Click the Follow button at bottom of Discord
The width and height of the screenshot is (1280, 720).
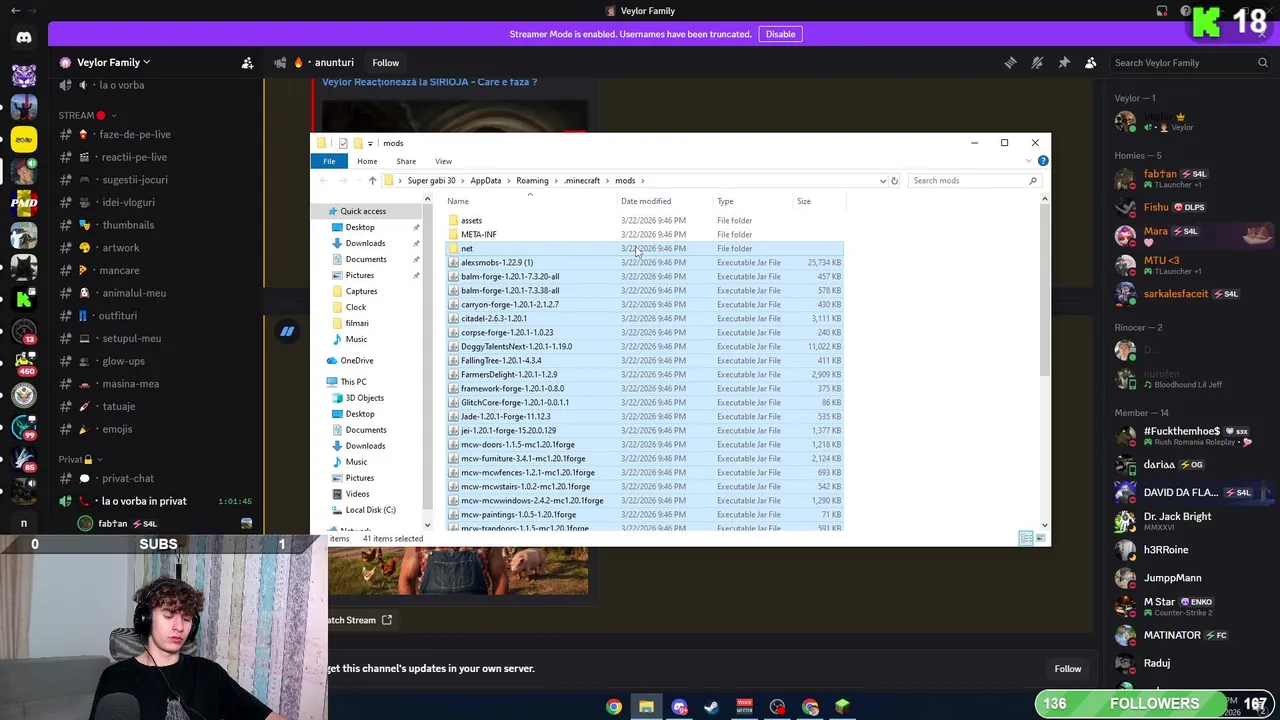pyautogui.click(x=1067, y=669)
